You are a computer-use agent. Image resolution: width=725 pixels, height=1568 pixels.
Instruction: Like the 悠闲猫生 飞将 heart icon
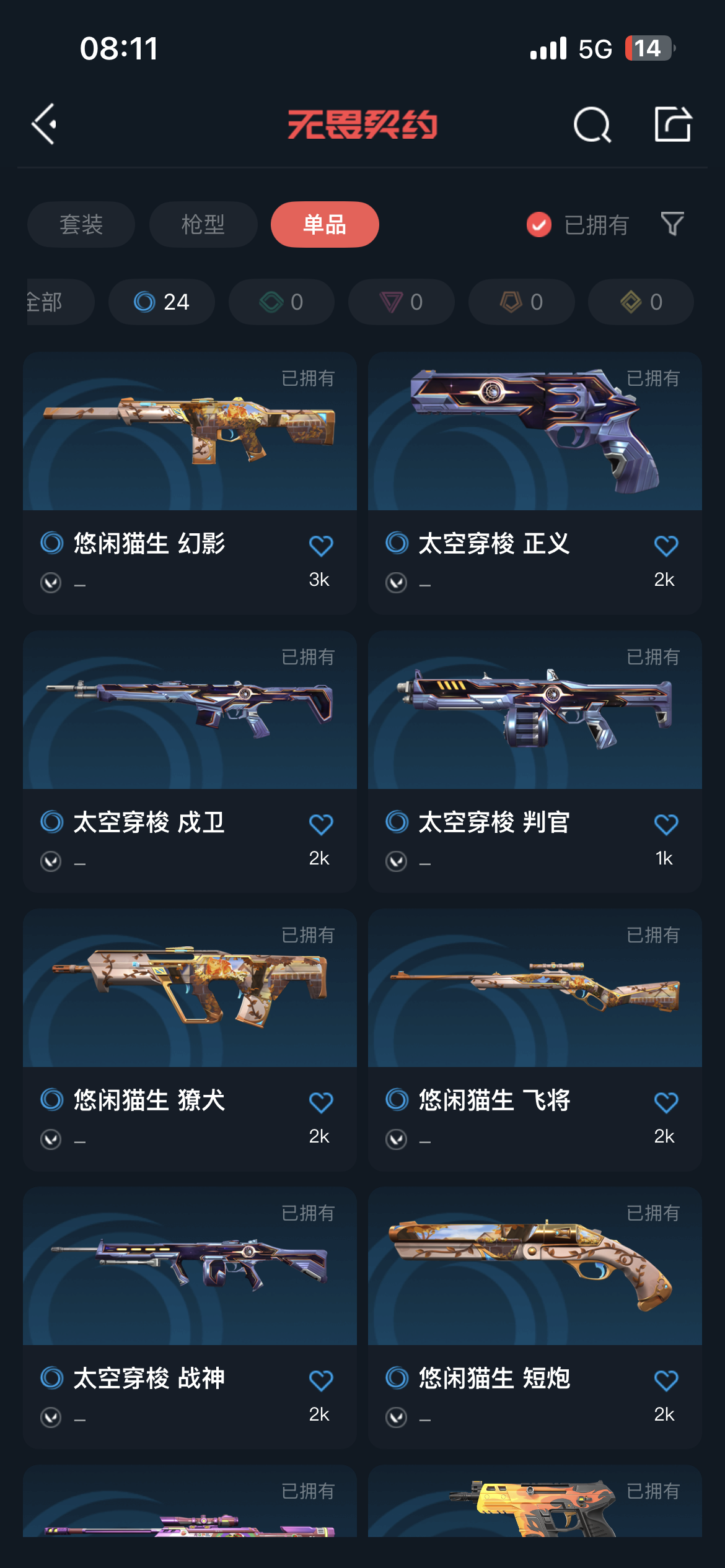[666, 1102]
